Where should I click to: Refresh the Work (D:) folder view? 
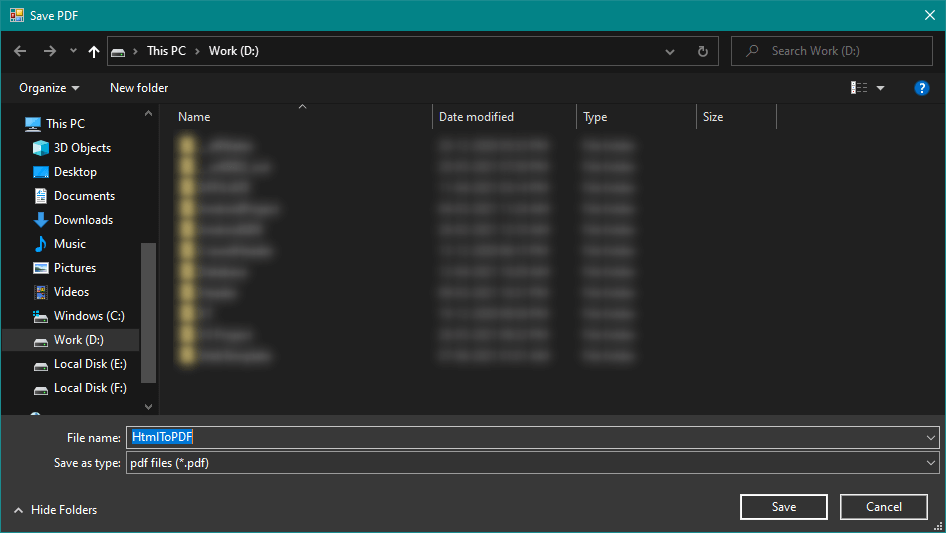pyautogui.click(x=702, y=51)
